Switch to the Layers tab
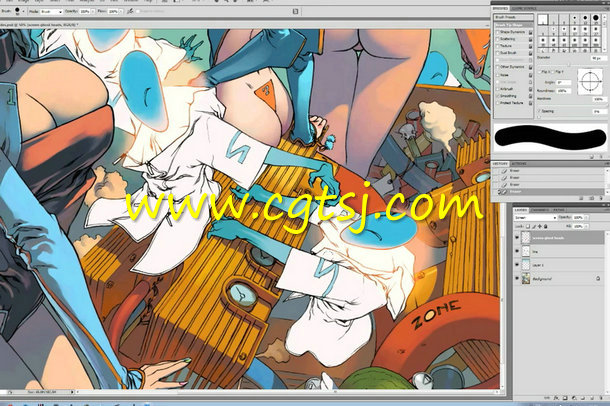610x406 pixels. (521, 210)
